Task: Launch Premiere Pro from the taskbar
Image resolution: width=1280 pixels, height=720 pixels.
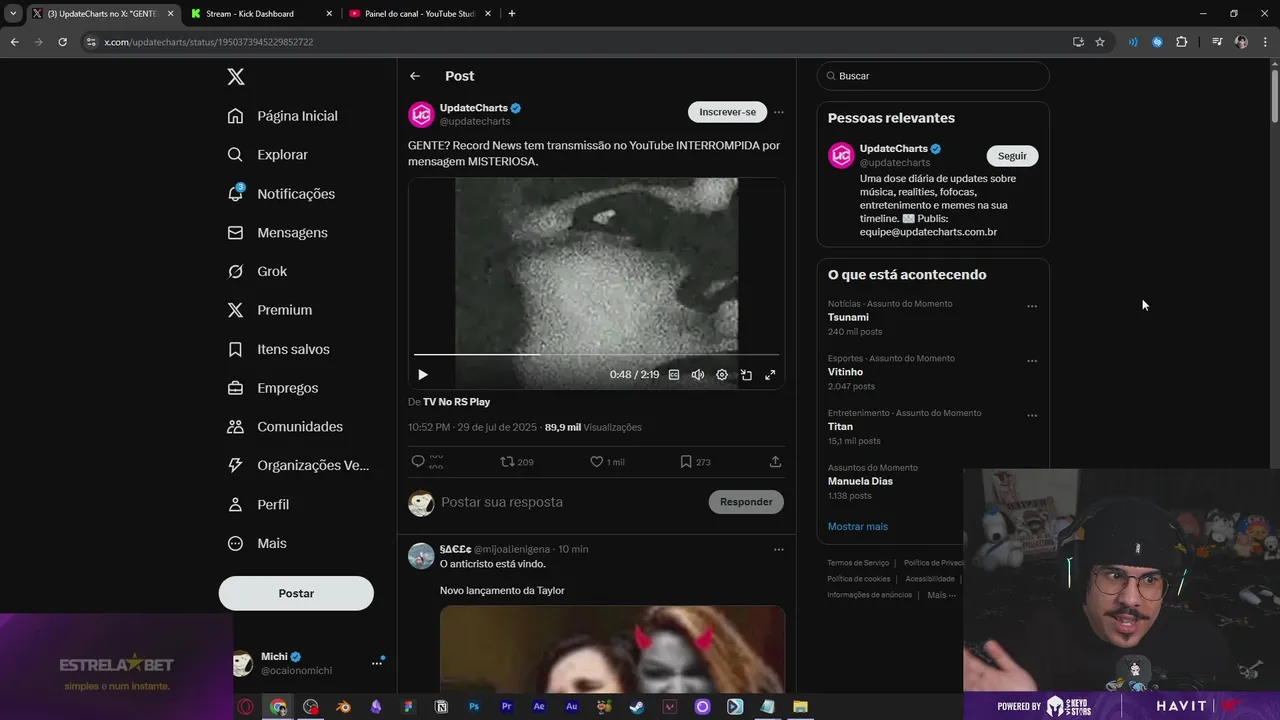Action: point(507,706)
